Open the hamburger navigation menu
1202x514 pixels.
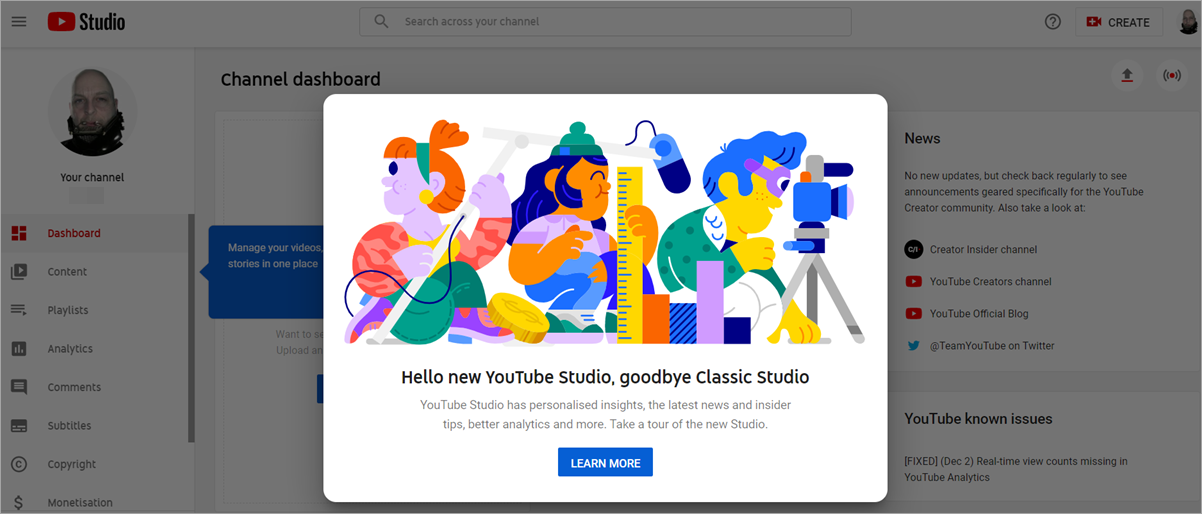coord(19,22)
